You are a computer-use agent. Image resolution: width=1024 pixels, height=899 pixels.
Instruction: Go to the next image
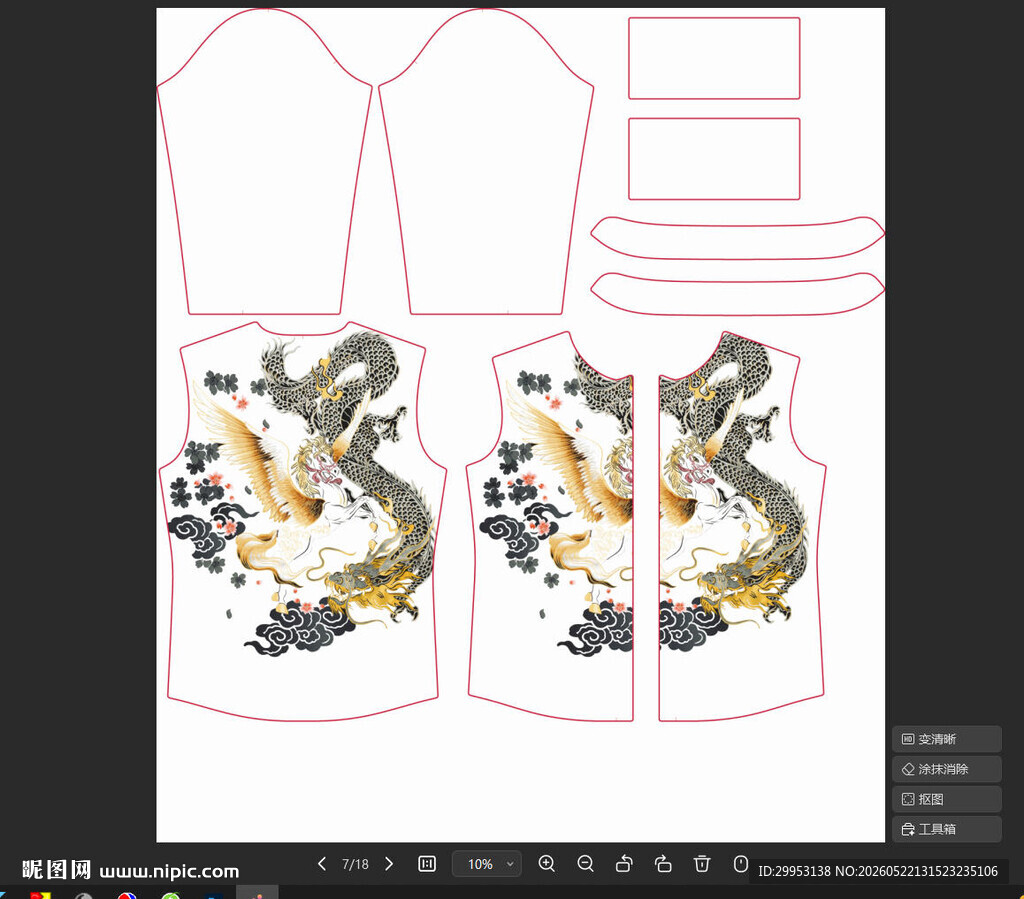pos(389,864)
